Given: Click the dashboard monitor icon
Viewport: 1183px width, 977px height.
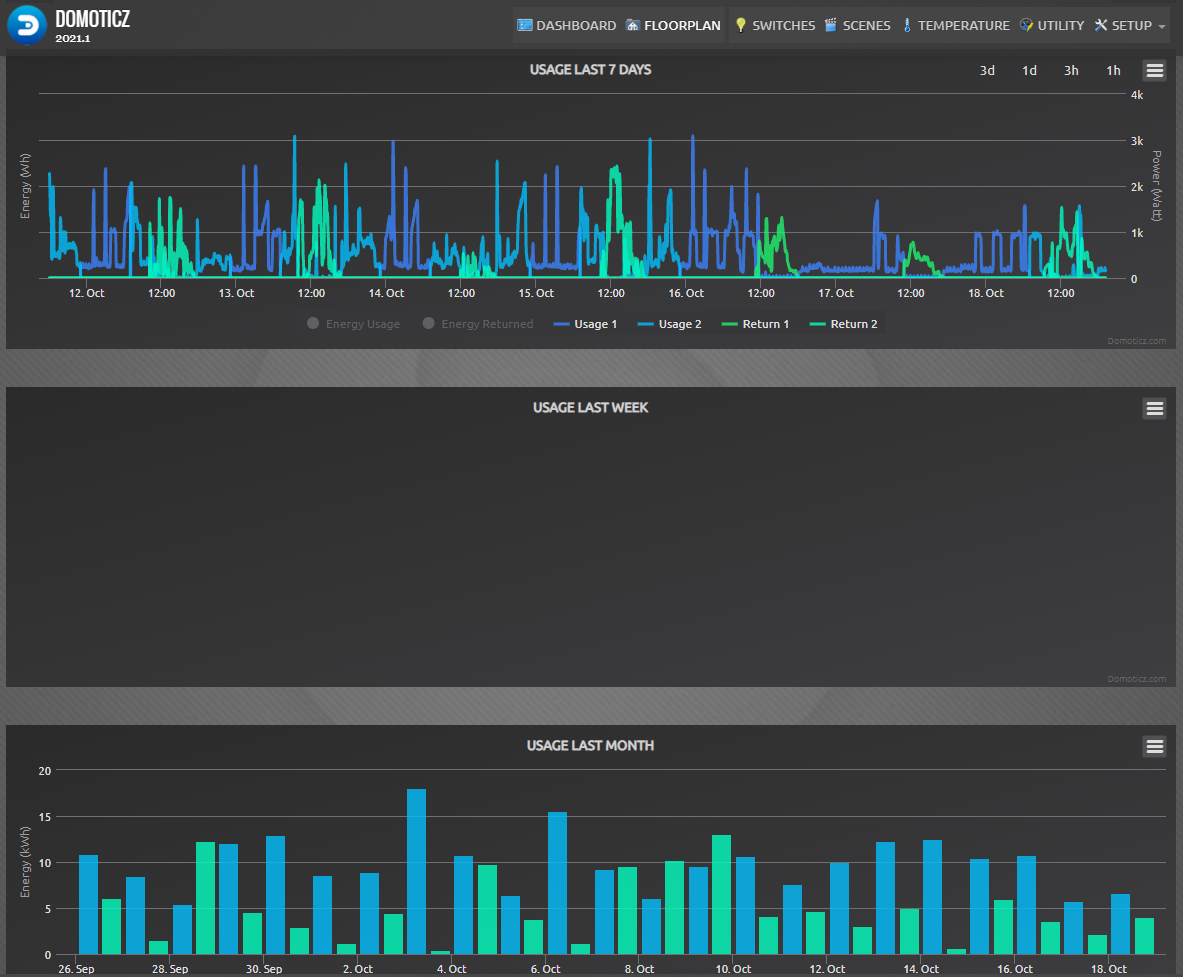Looking at the screenshot, I should pyautogui.click(x=524, y=26).
